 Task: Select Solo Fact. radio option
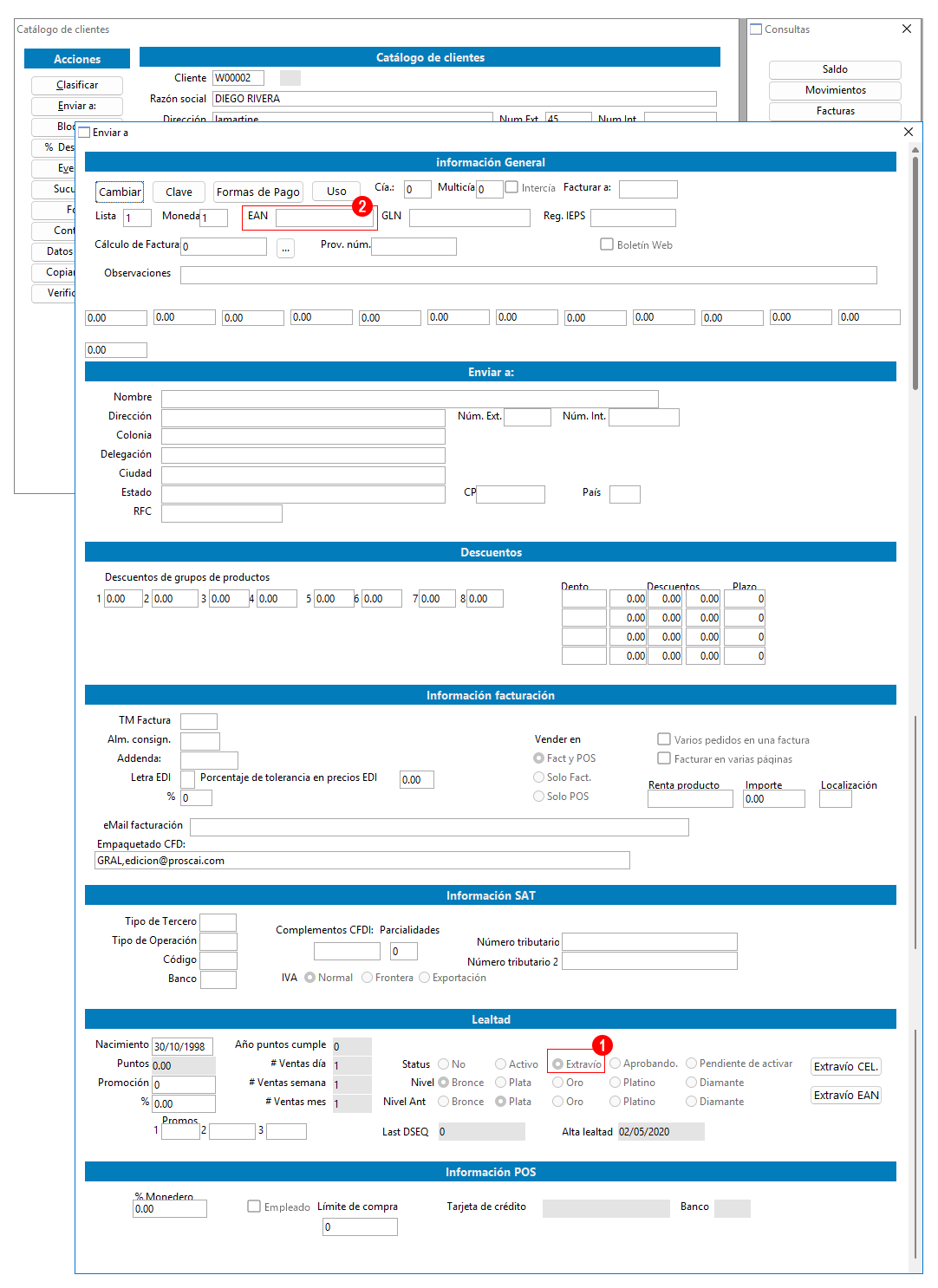(538, 777)
